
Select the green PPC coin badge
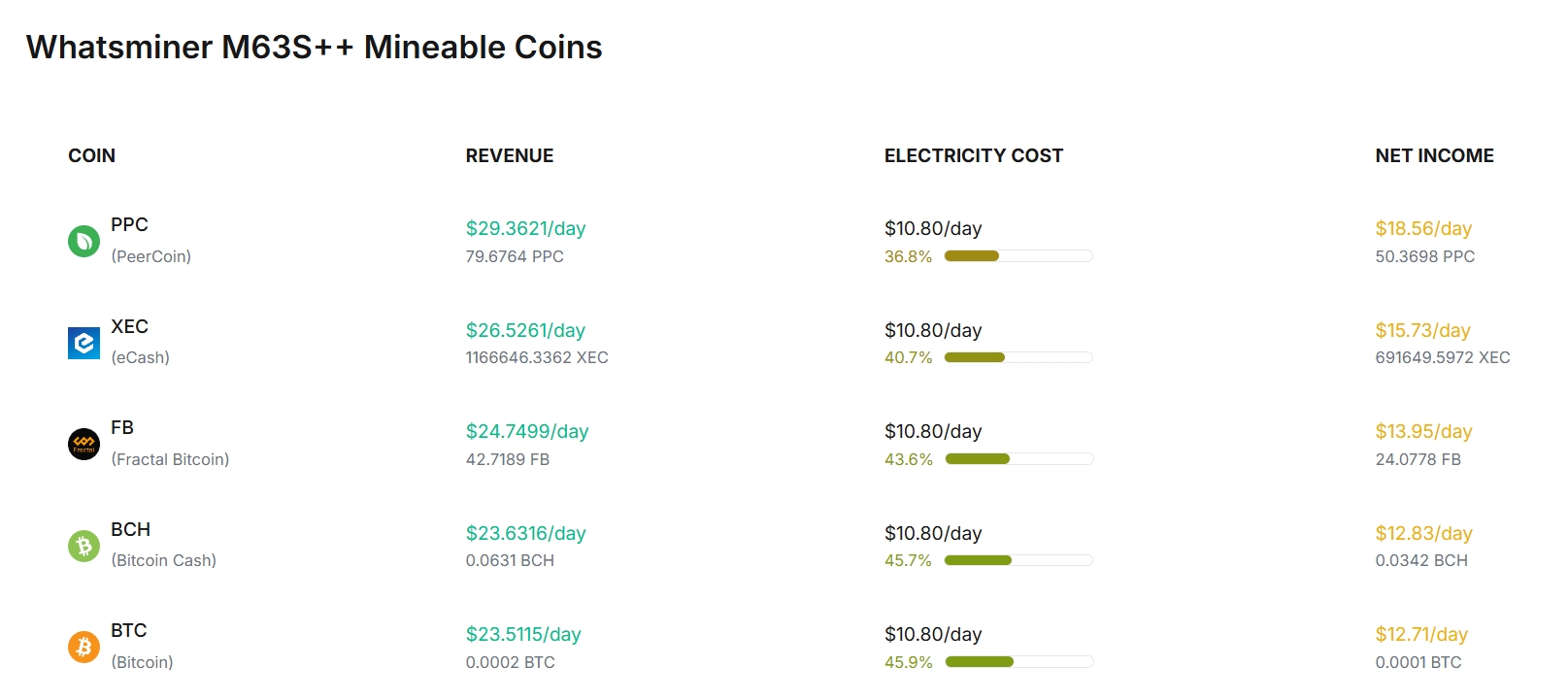point(83,240)
